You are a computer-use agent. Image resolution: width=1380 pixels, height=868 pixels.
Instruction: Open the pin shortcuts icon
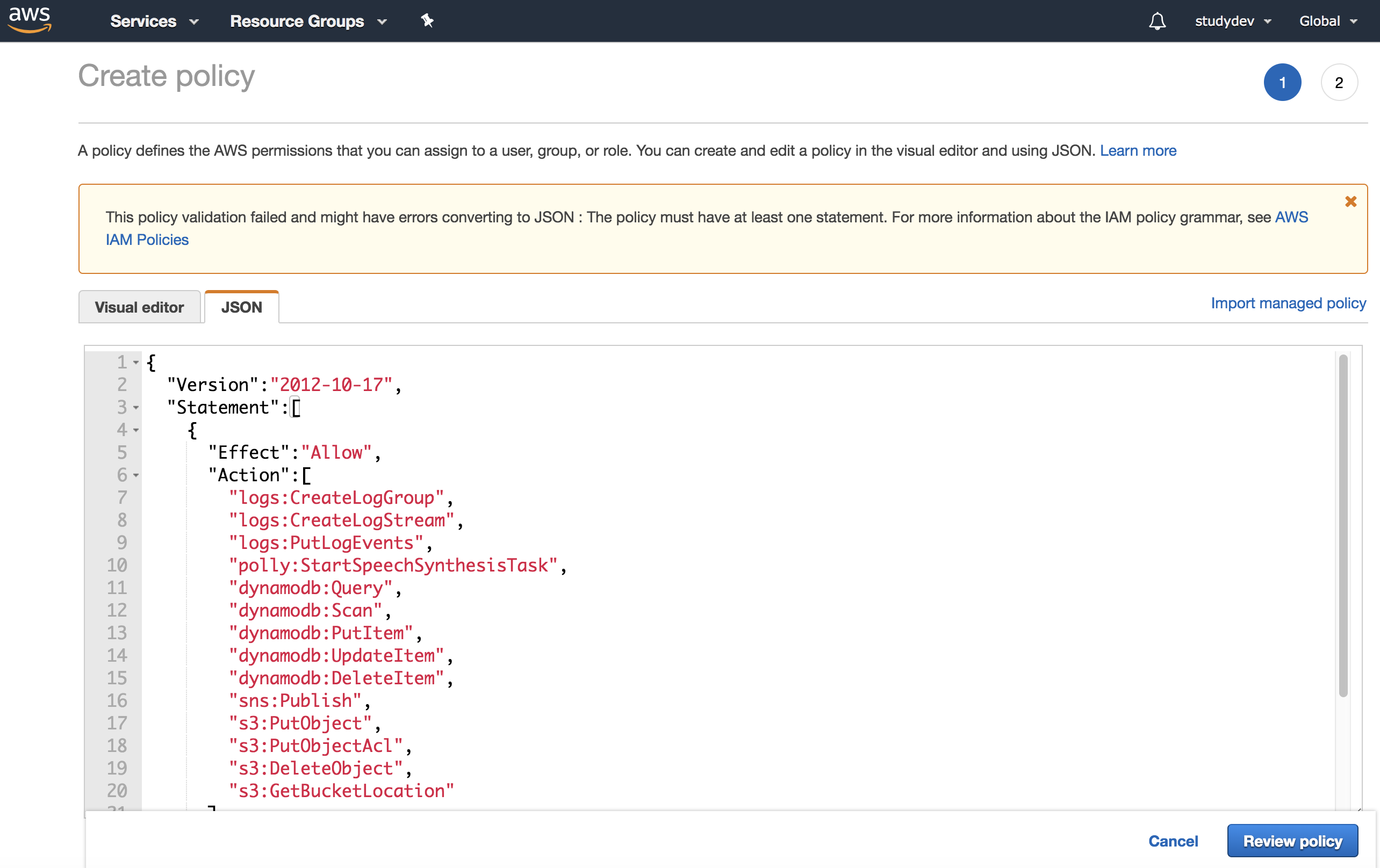[427, 21]
